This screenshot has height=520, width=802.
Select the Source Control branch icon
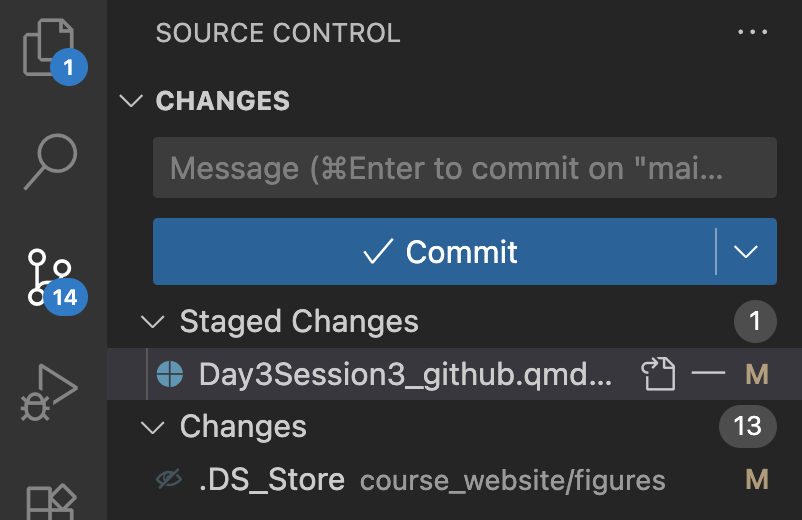[51, 279]
